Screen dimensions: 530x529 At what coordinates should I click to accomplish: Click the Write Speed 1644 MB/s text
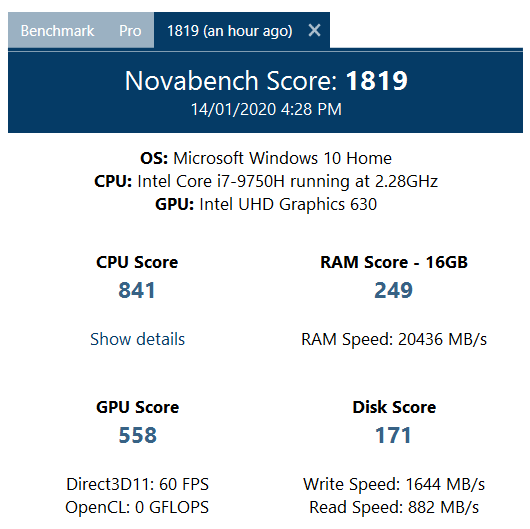[x=394, y=484]
